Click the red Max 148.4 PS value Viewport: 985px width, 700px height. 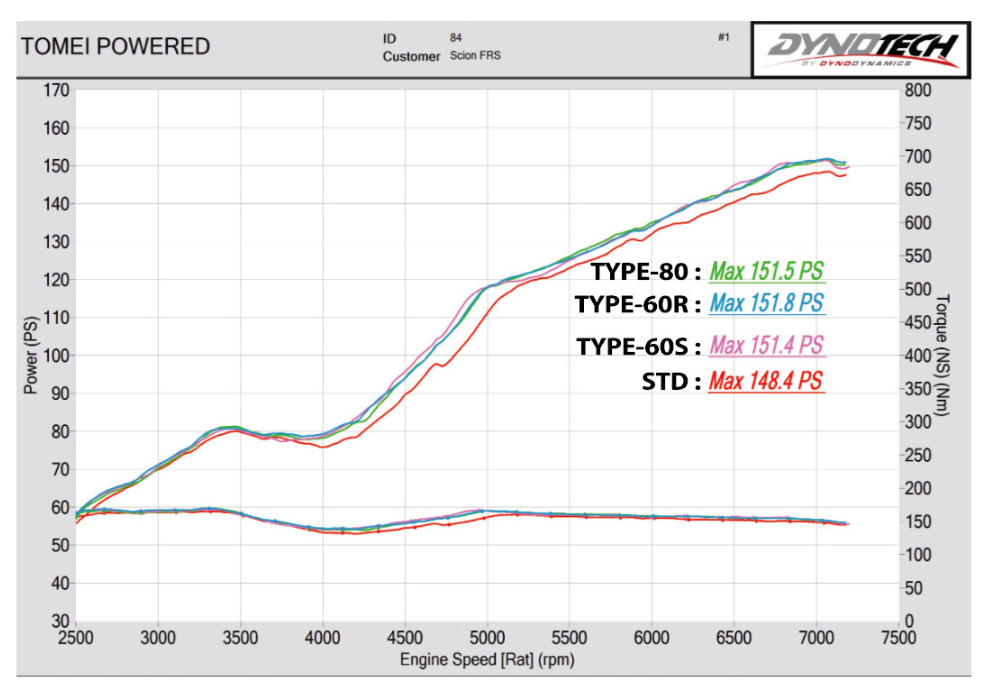(x=766, y=381)
